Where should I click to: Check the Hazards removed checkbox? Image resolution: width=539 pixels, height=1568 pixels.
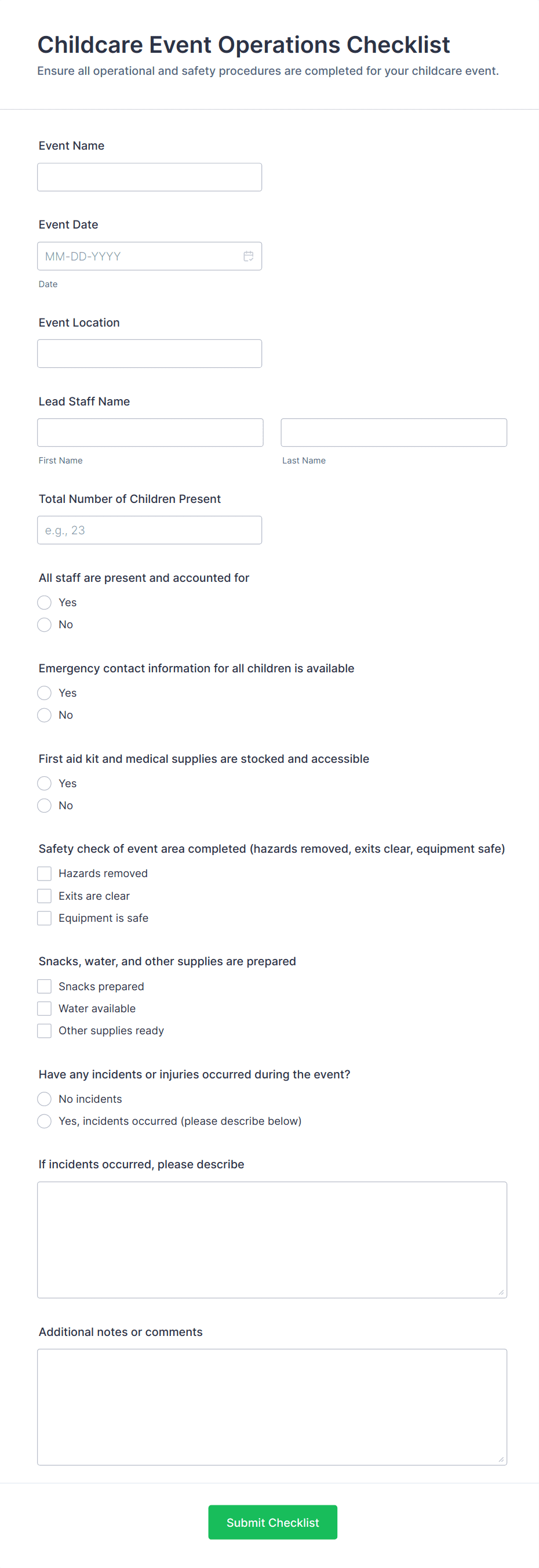45,874
